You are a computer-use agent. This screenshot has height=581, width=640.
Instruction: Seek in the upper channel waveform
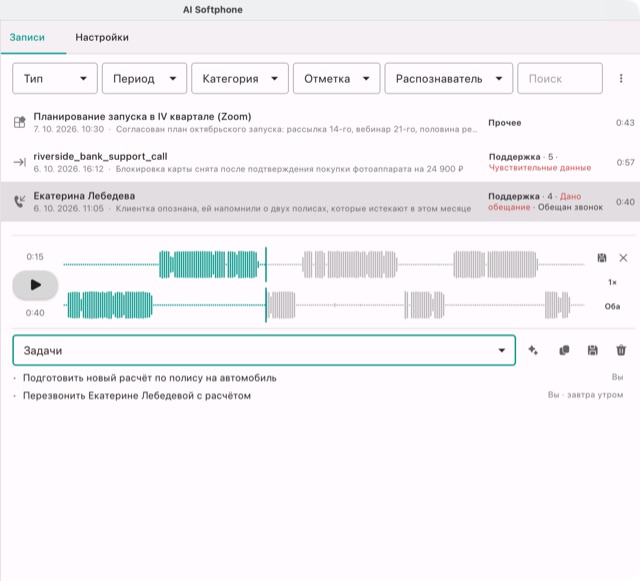(324, 265)
